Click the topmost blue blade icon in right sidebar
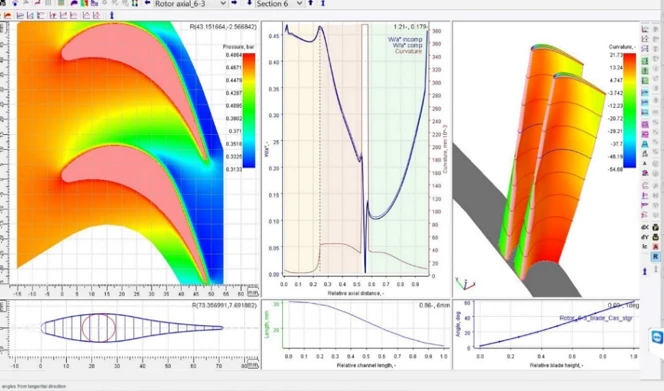 pyautogui.click(x=645, y=92)
